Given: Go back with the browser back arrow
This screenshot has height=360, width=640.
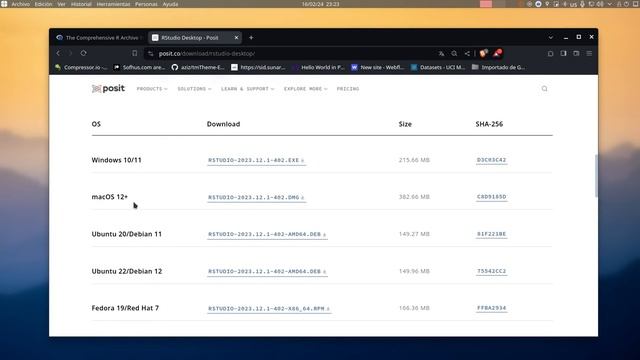Looking at the screenshot, I should pyautogui.click(x=58, y=53).
